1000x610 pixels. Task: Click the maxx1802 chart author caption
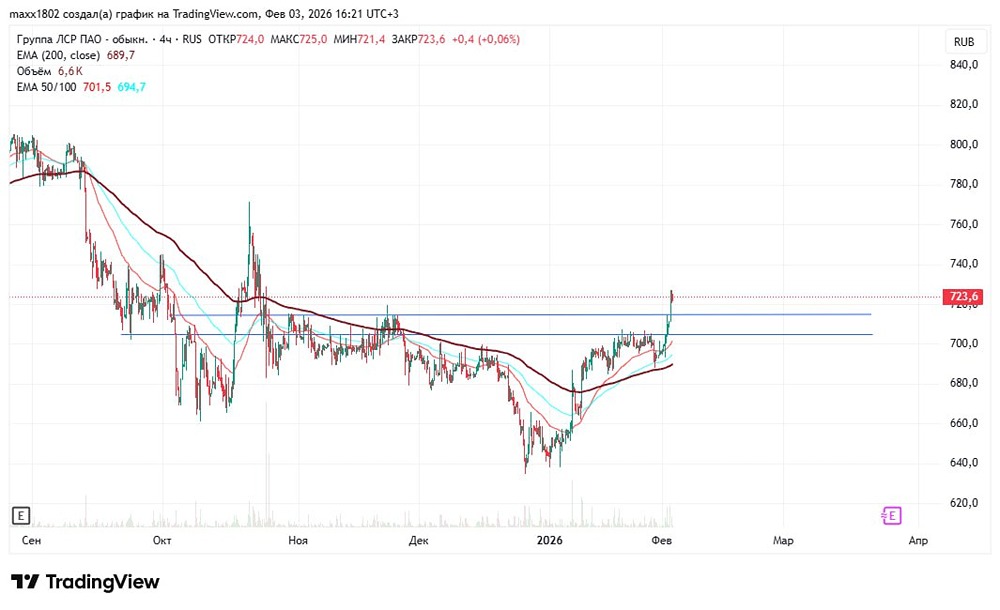click(203, 13)
